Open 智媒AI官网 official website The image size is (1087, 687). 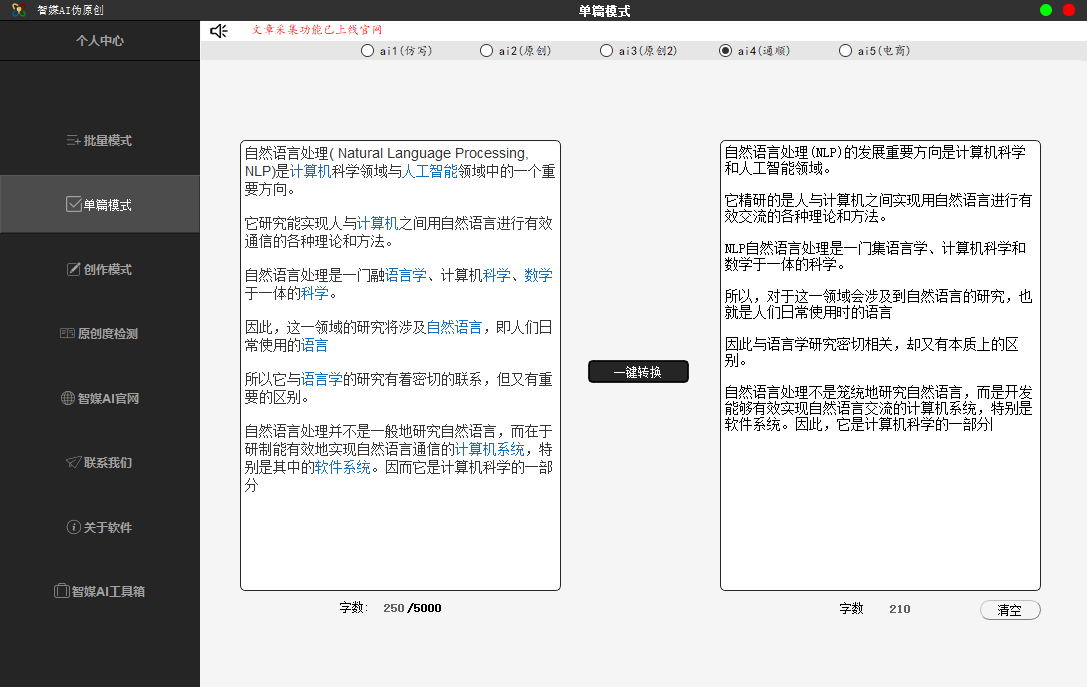pos(100,398)
